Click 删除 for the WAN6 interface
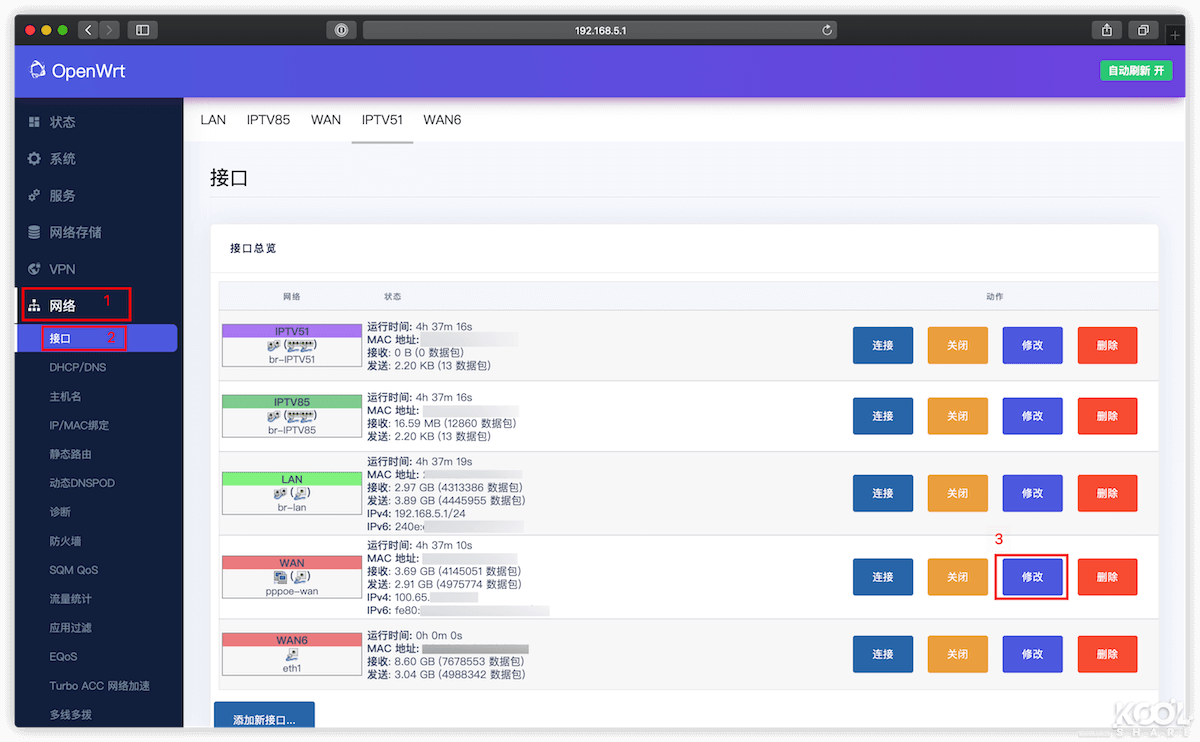The image size is (1200, 742). coord(1107,653)
